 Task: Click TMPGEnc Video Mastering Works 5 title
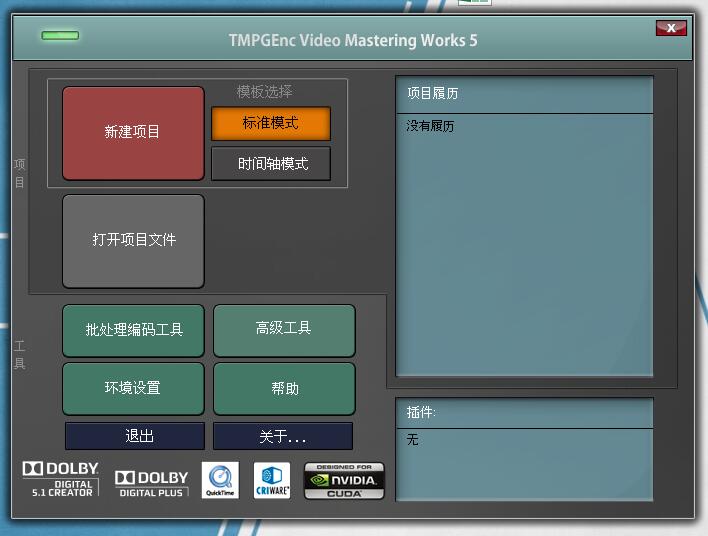(353, 40)
